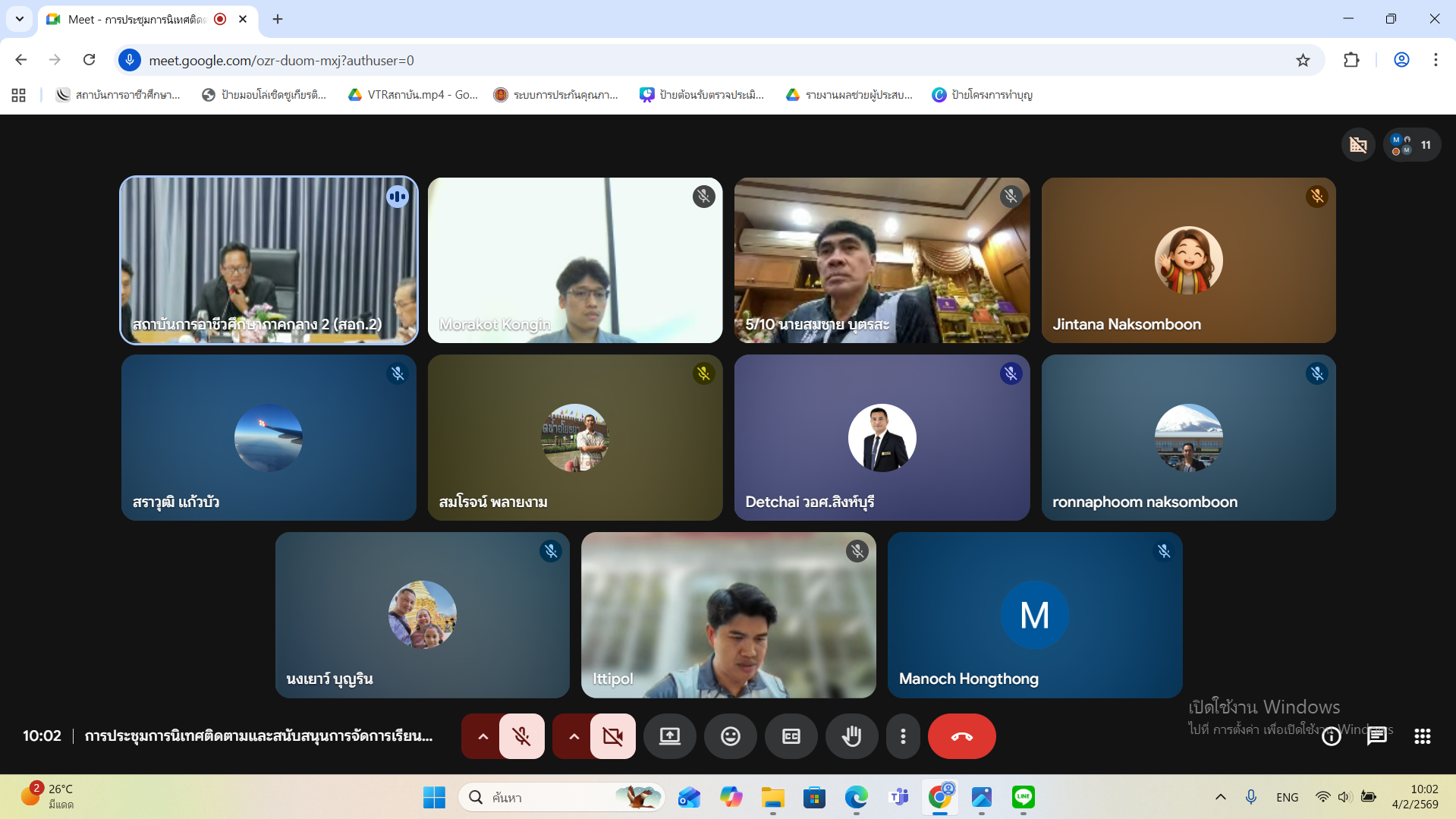Open the VTR mp4 bookmark

pos(414,95)
